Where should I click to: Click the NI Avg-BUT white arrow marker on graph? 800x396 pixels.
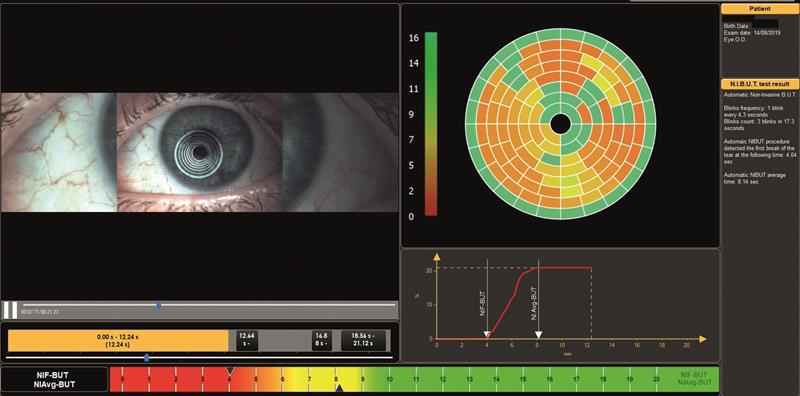538,335
